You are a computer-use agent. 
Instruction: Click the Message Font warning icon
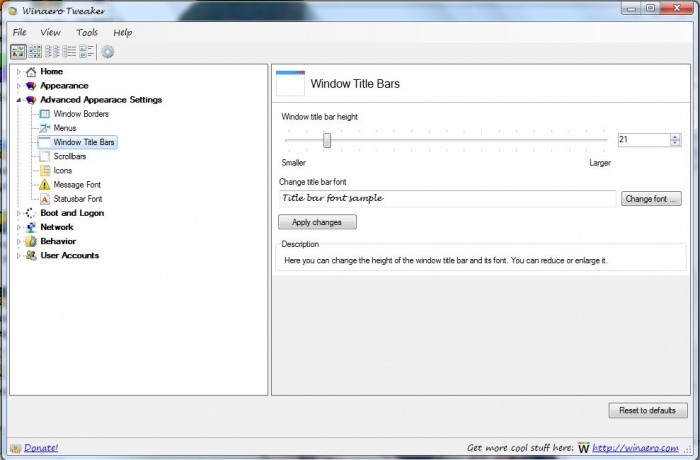coord(45,184)
